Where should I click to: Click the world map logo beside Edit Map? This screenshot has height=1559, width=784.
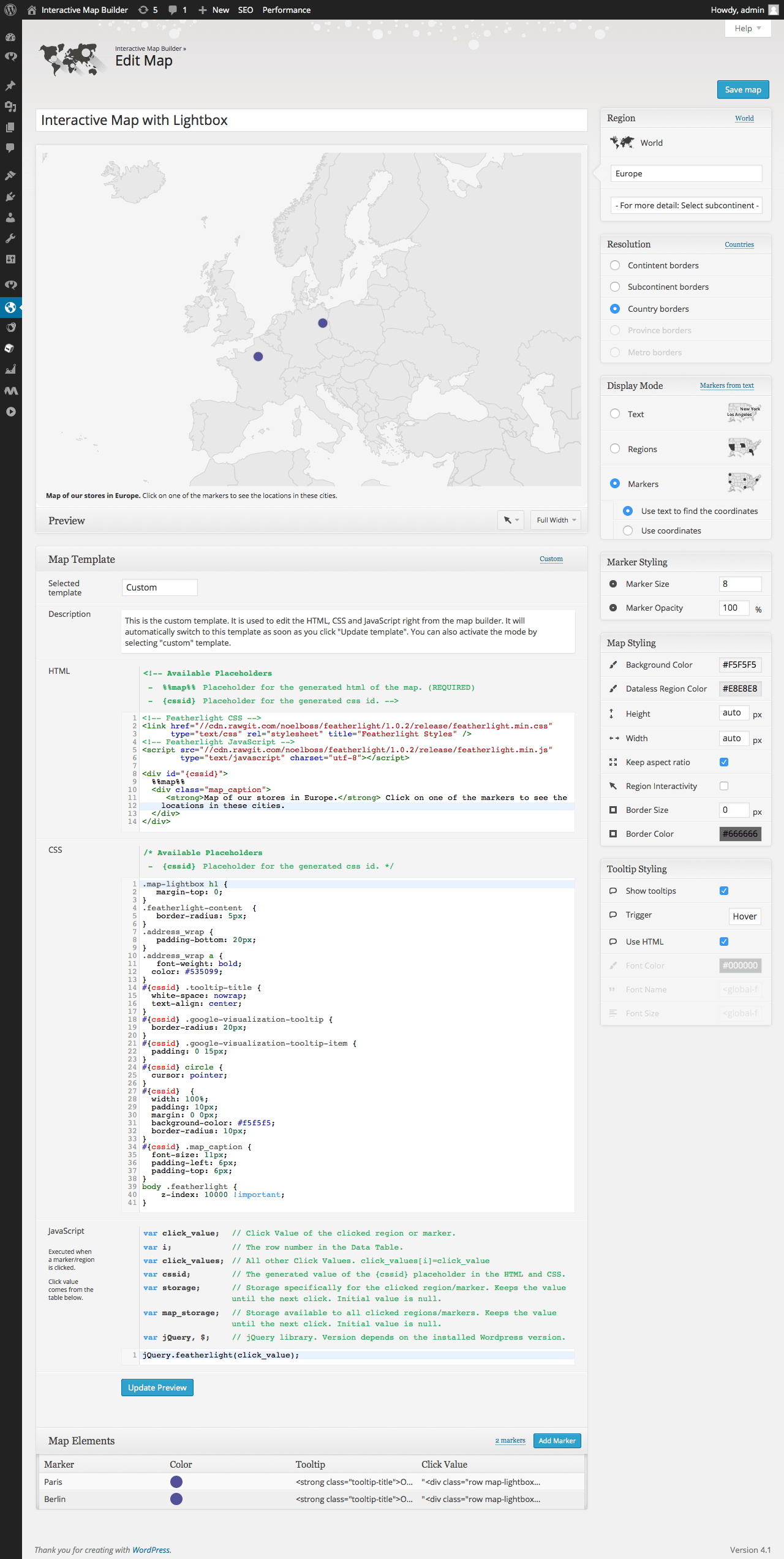tap(72, 59)
